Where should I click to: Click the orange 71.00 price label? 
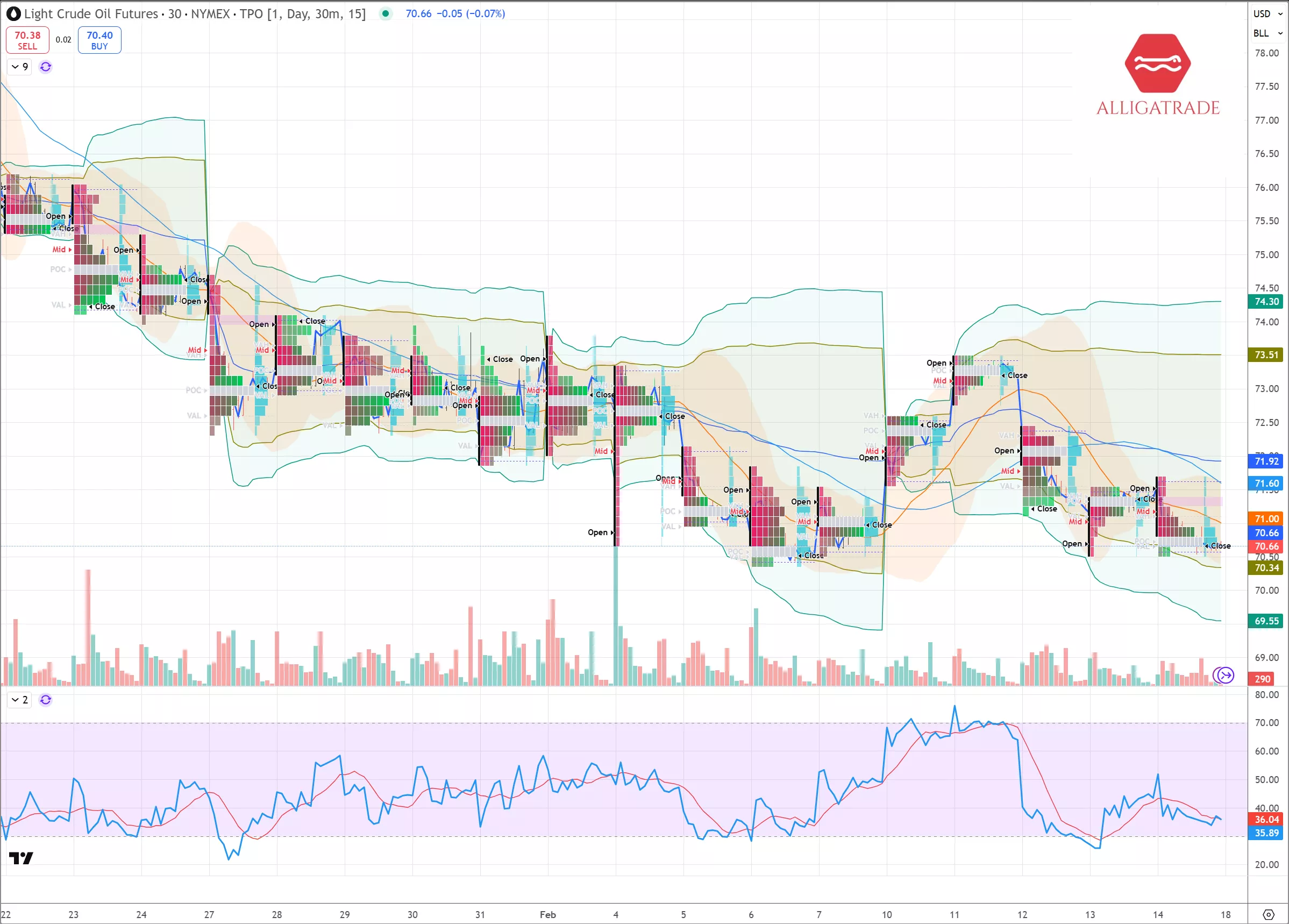click(1266, 519)
